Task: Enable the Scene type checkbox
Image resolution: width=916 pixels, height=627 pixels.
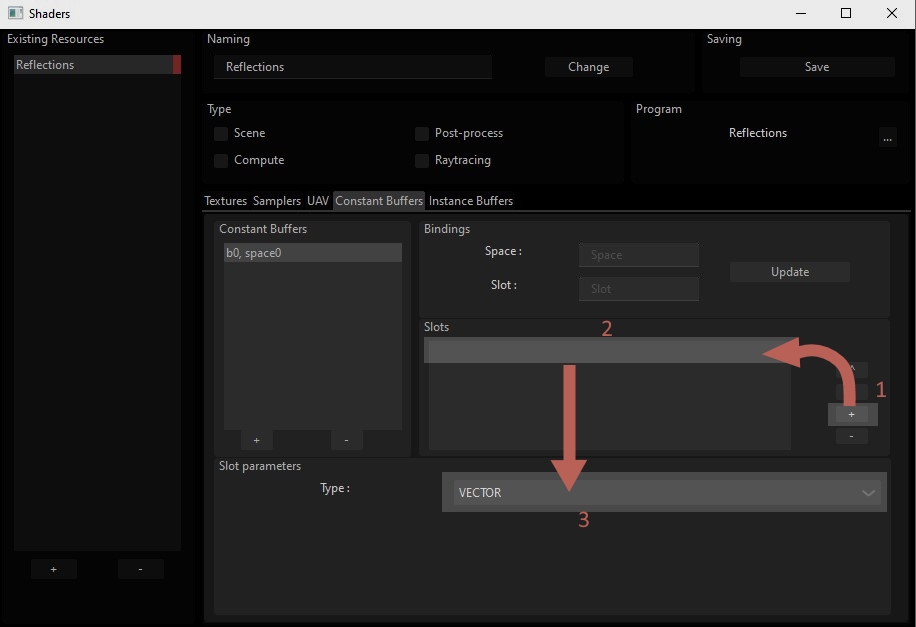Action: click(x=221, y=134)
